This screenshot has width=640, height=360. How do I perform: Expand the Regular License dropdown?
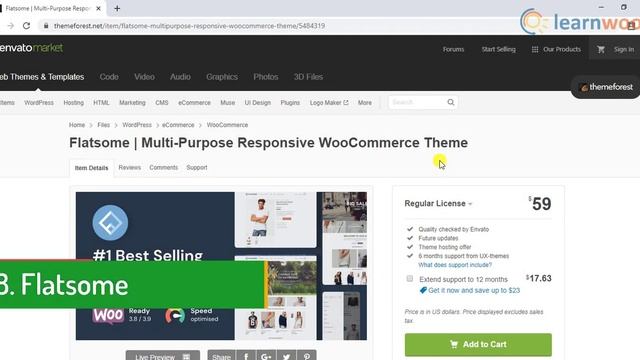[x=438, y=203]
